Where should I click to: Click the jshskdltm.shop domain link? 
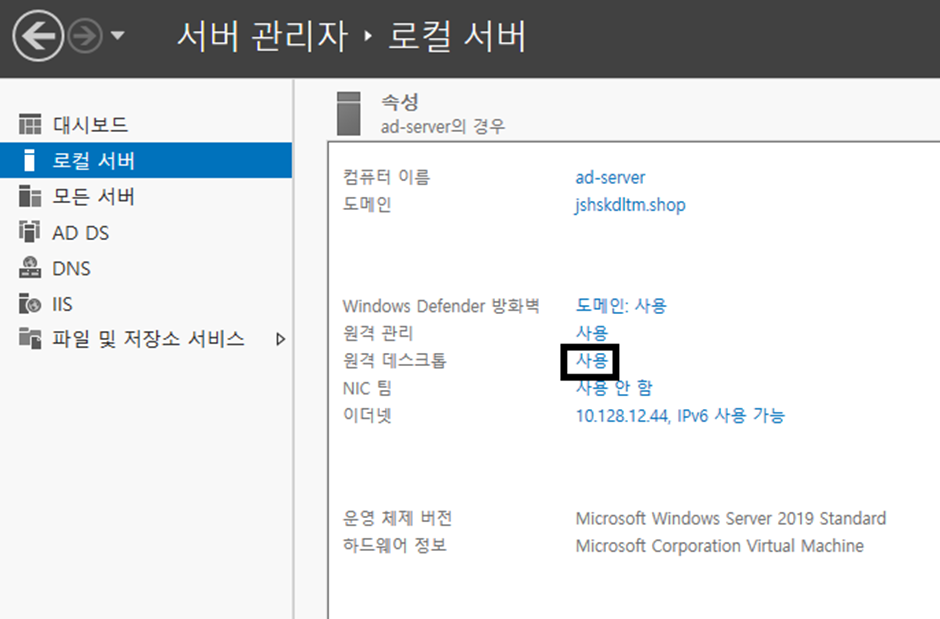[x=630, y=205]
